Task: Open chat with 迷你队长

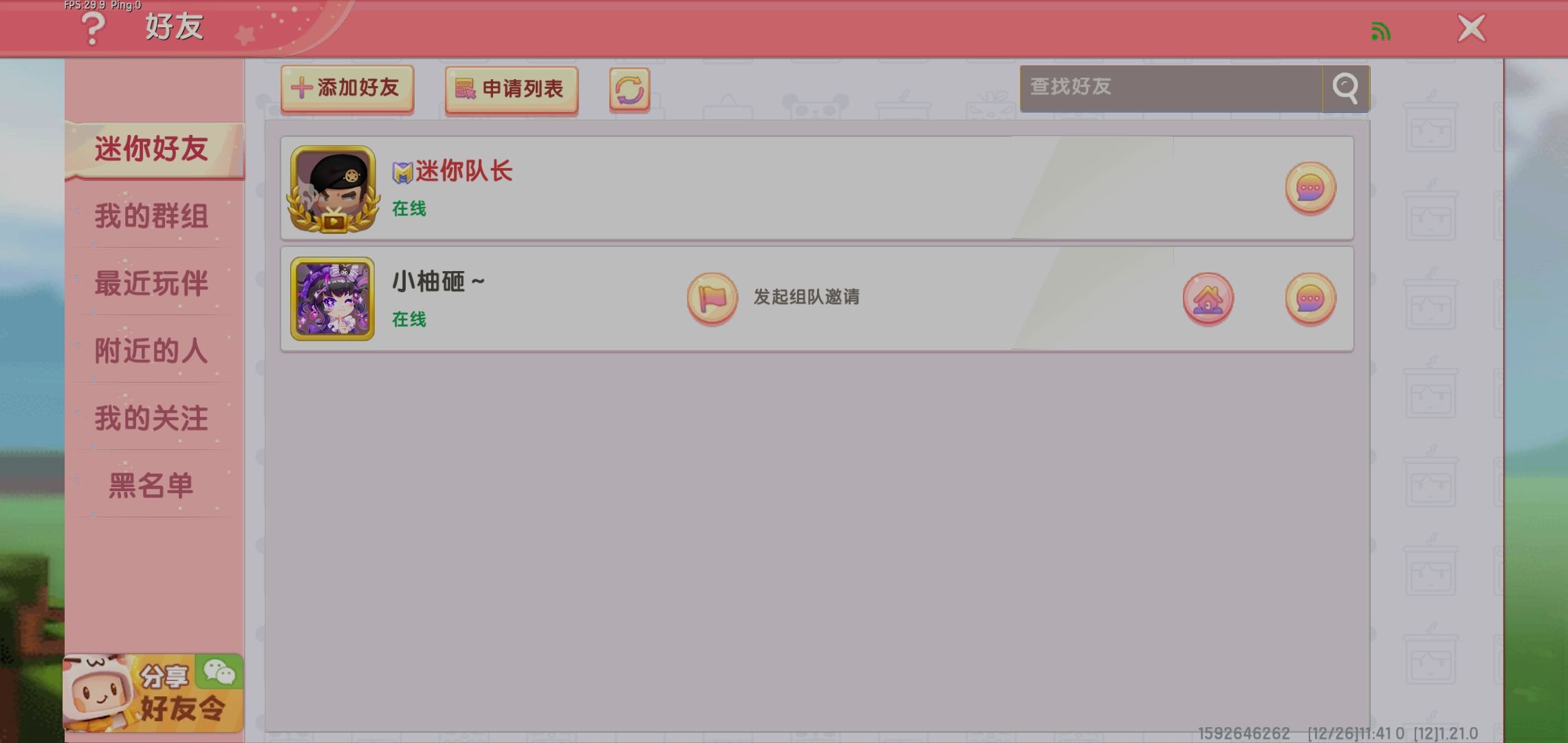Action: (x=1310, y=188)
